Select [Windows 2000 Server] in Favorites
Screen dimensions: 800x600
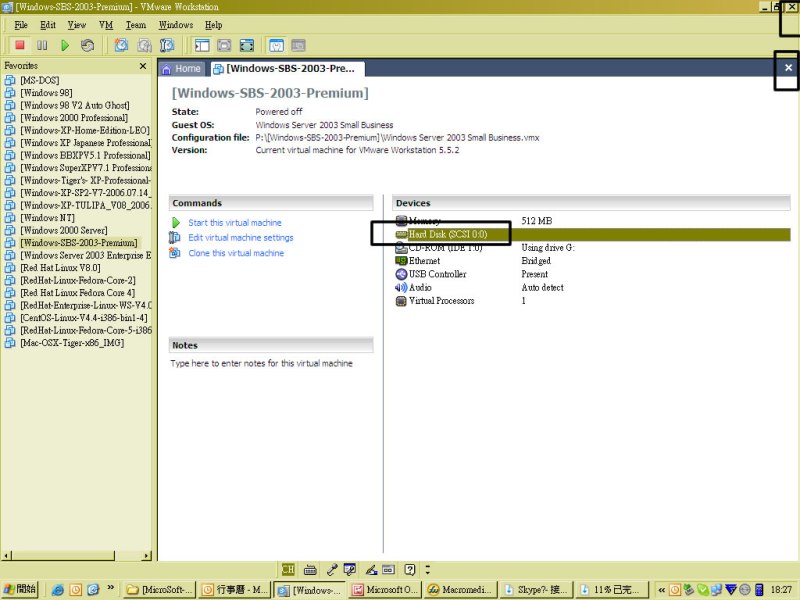64,231
